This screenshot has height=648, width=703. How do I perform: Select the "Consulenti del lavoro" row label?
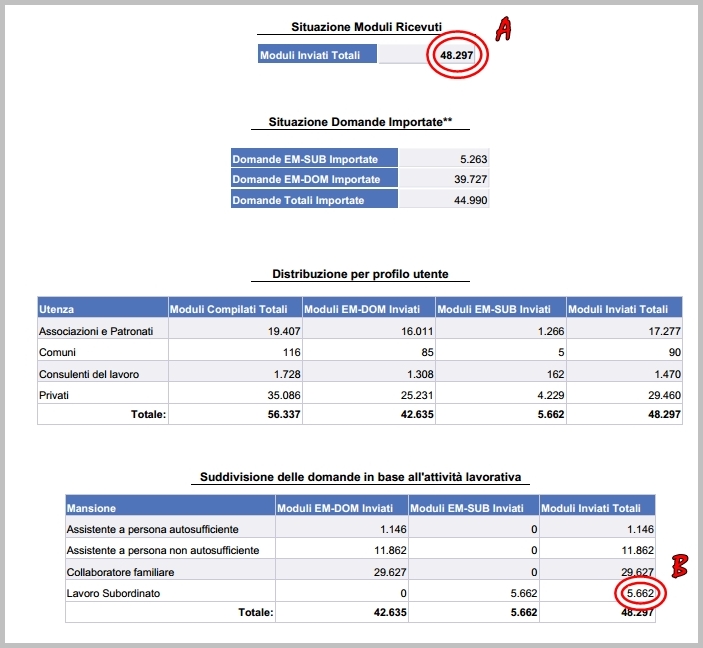tap(88, 372)
